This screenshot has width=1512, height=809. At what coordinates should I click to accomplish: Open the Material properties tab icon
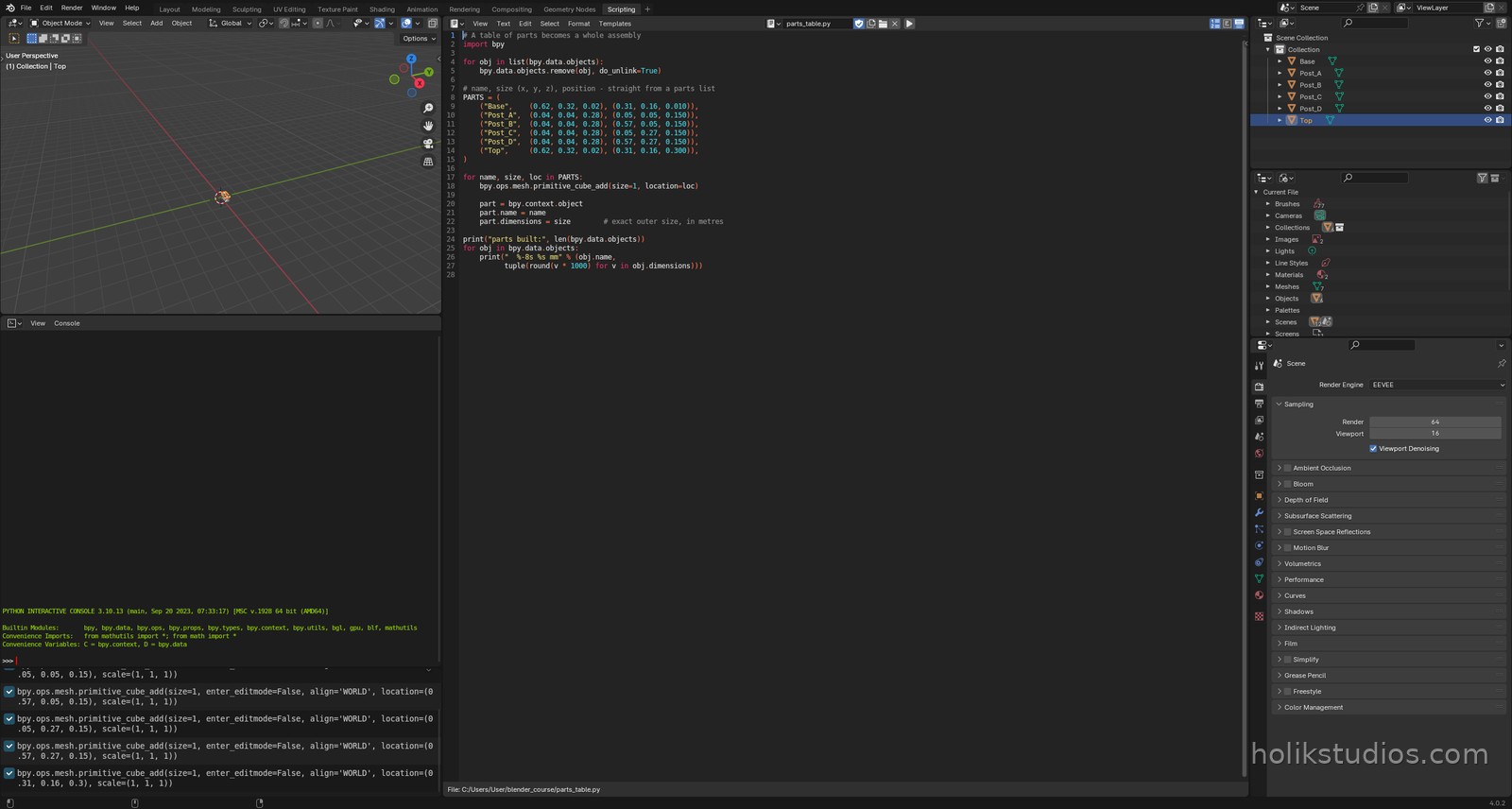(1259, 595)
